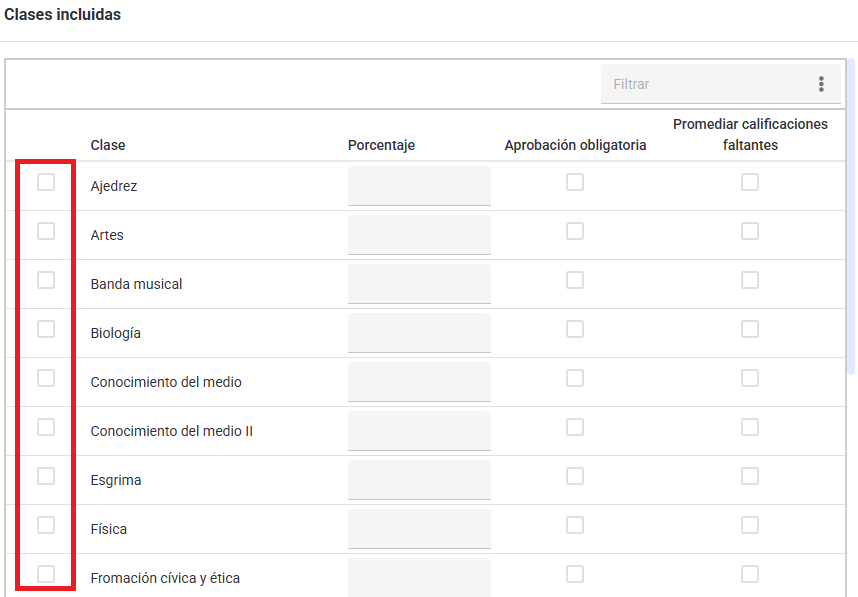The width and height of the screenshot is (858, 597).
Task: Open the three-dot options menu beside Filtrar
Action: [821, 84]
